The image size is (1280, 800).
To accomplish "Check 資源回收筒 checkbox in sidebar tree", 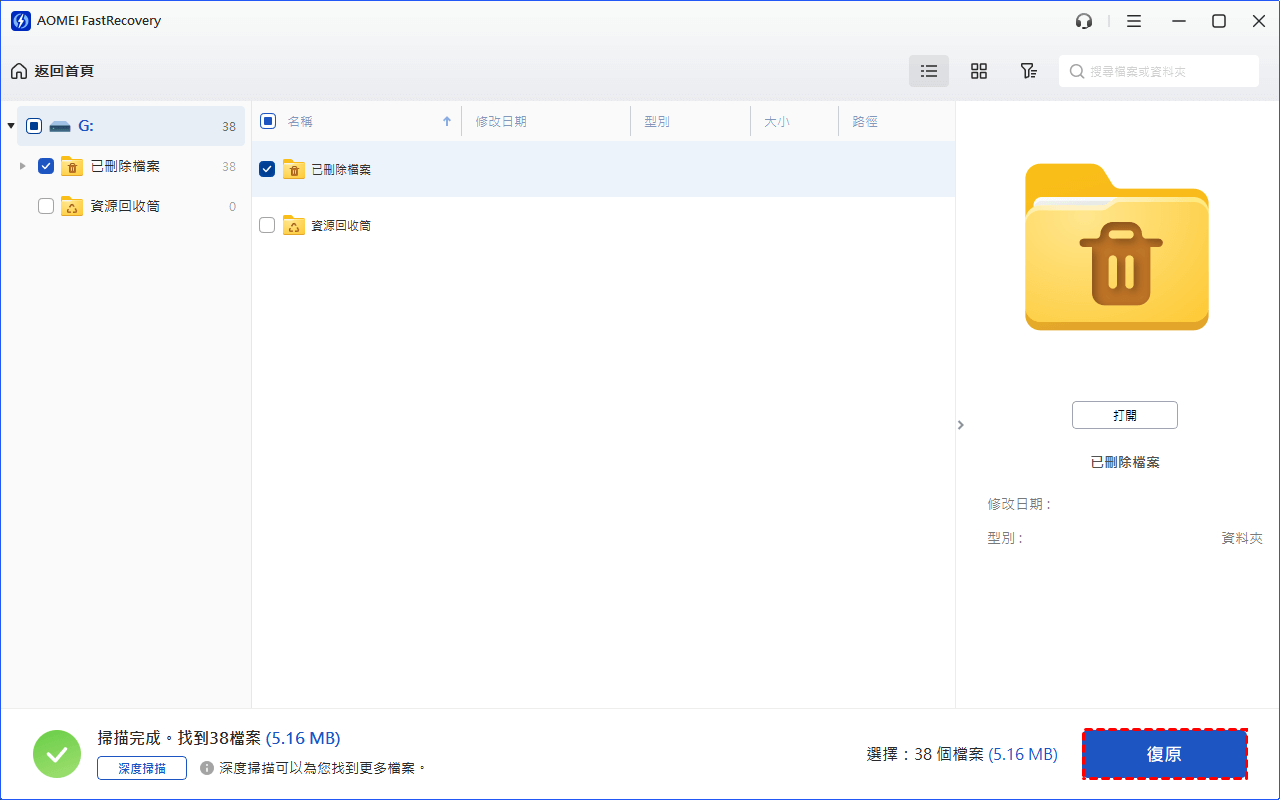I will point(46,206).
